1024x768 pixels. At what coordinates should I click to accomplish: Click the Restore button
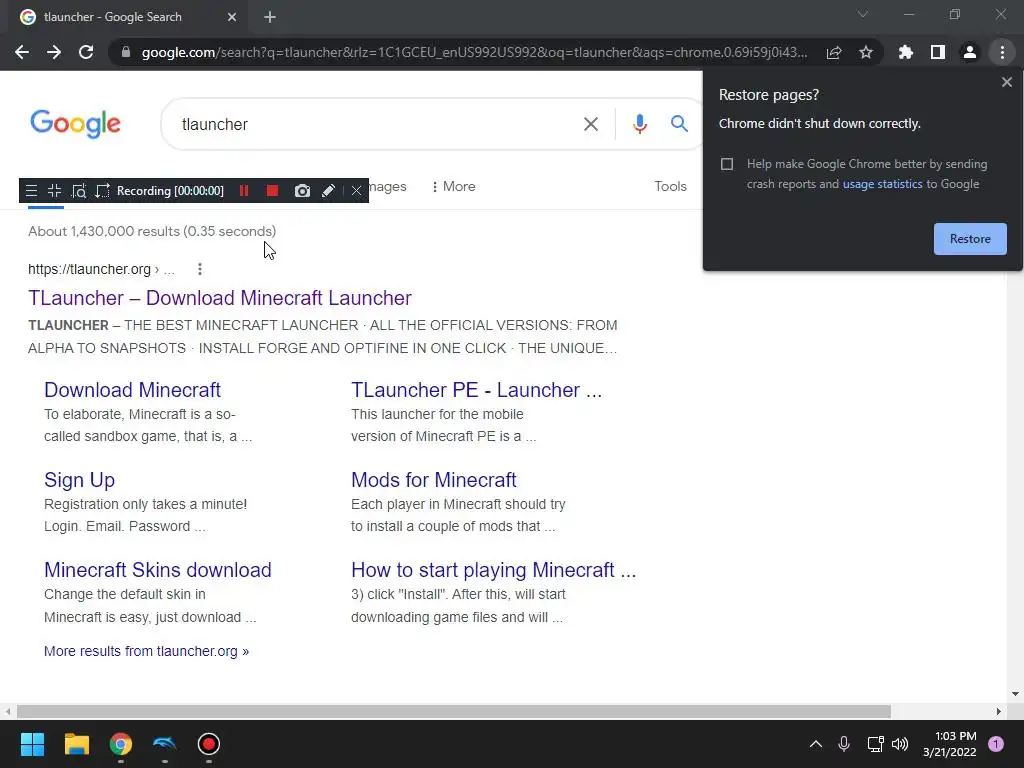click(970, 239)
